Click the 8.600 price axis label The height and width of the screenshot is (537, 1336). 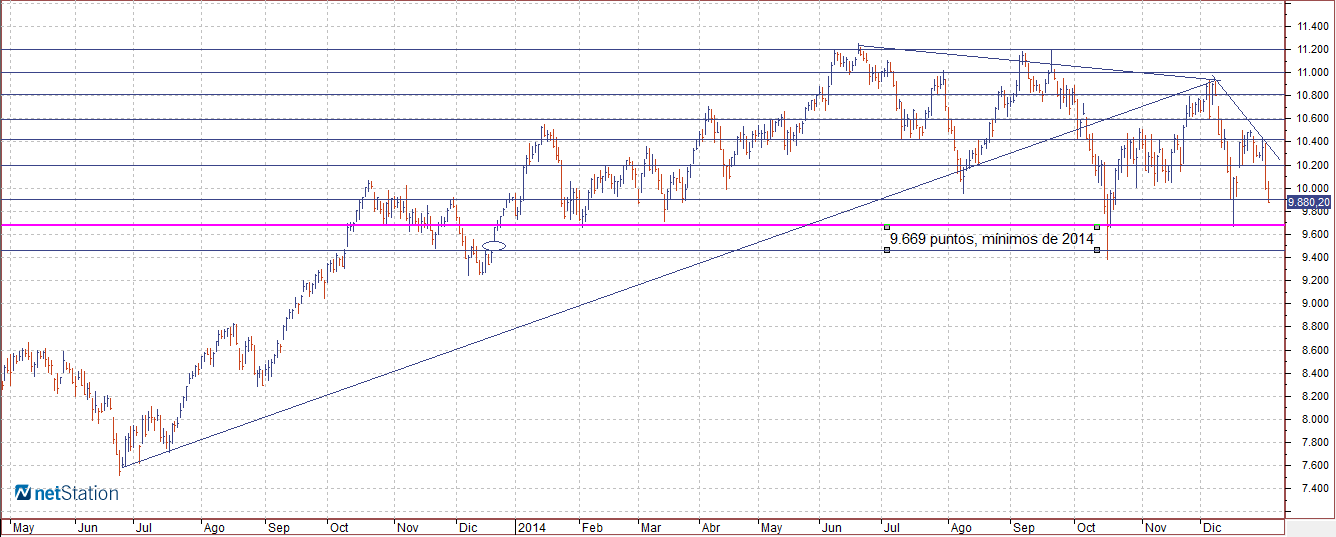point(1316,350)
